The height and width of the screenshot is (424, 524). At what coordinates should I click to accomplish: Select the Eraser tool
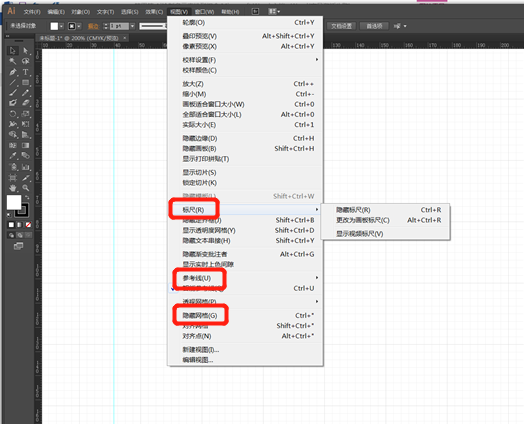point(25,103)
